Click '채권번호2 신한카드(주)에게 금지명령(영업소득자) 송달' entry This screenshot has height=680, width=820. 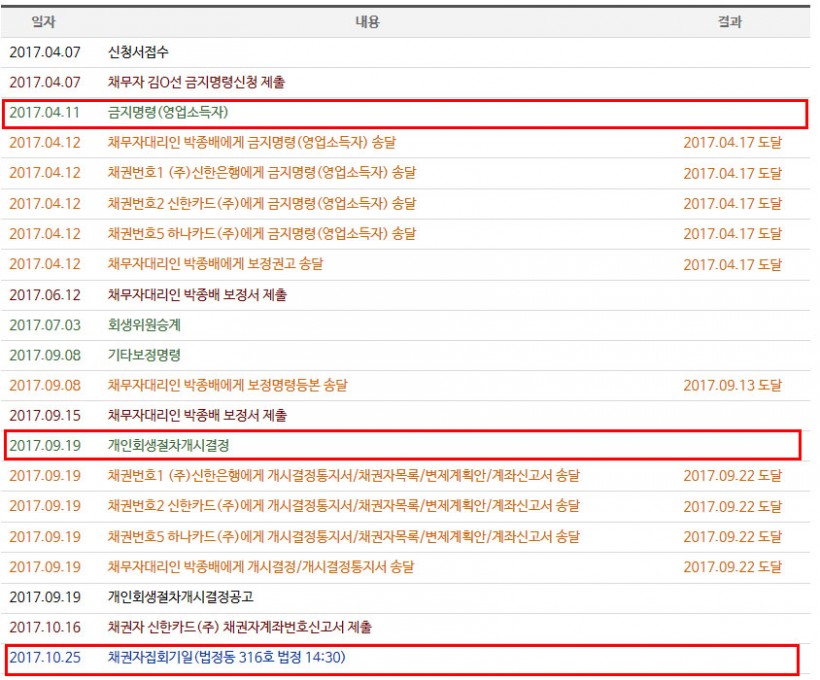(x=261, y=203)
